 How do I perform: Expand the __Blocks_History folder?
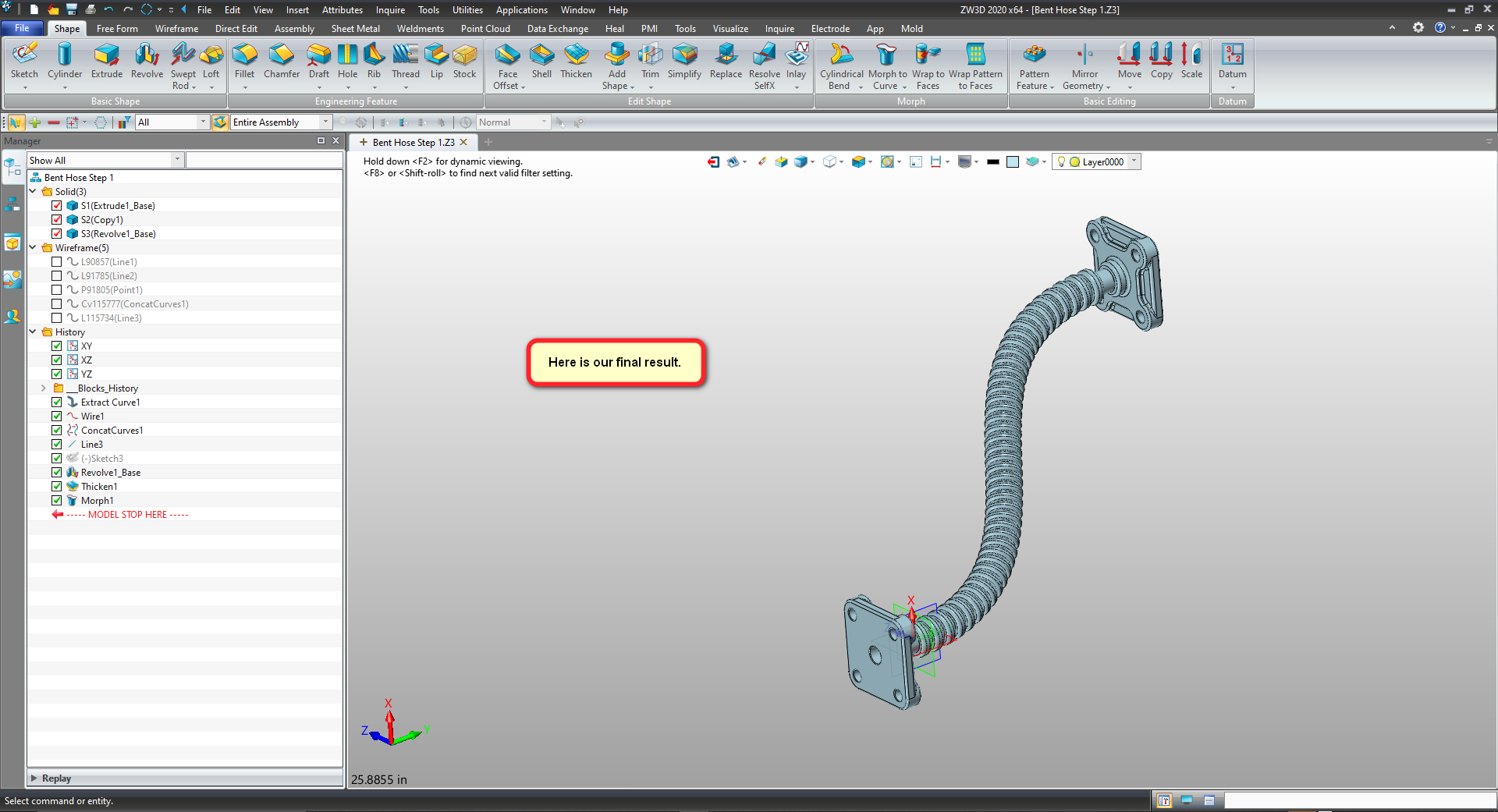click(44, 388)
